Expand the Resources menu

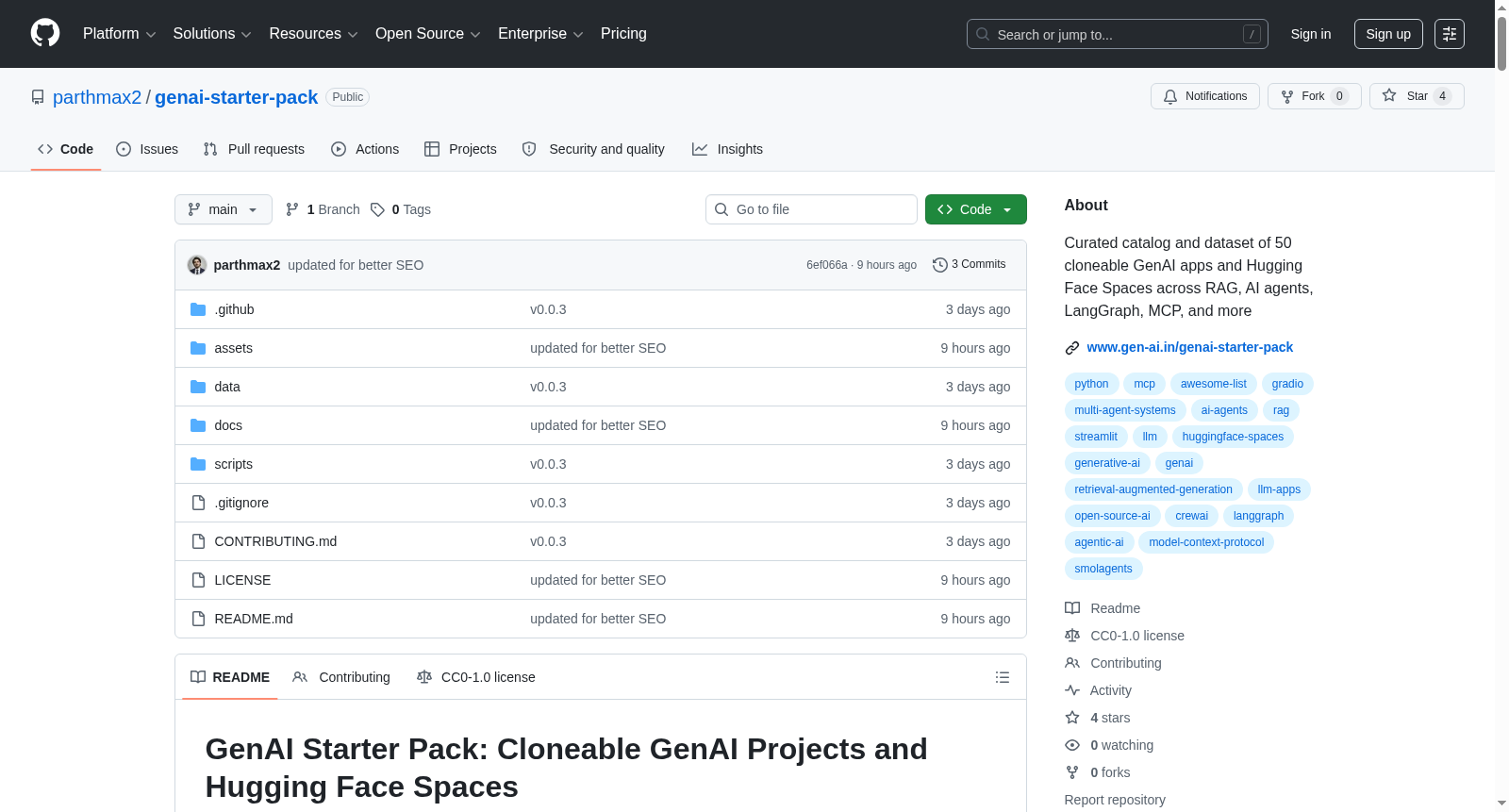[x=314, y=34]
